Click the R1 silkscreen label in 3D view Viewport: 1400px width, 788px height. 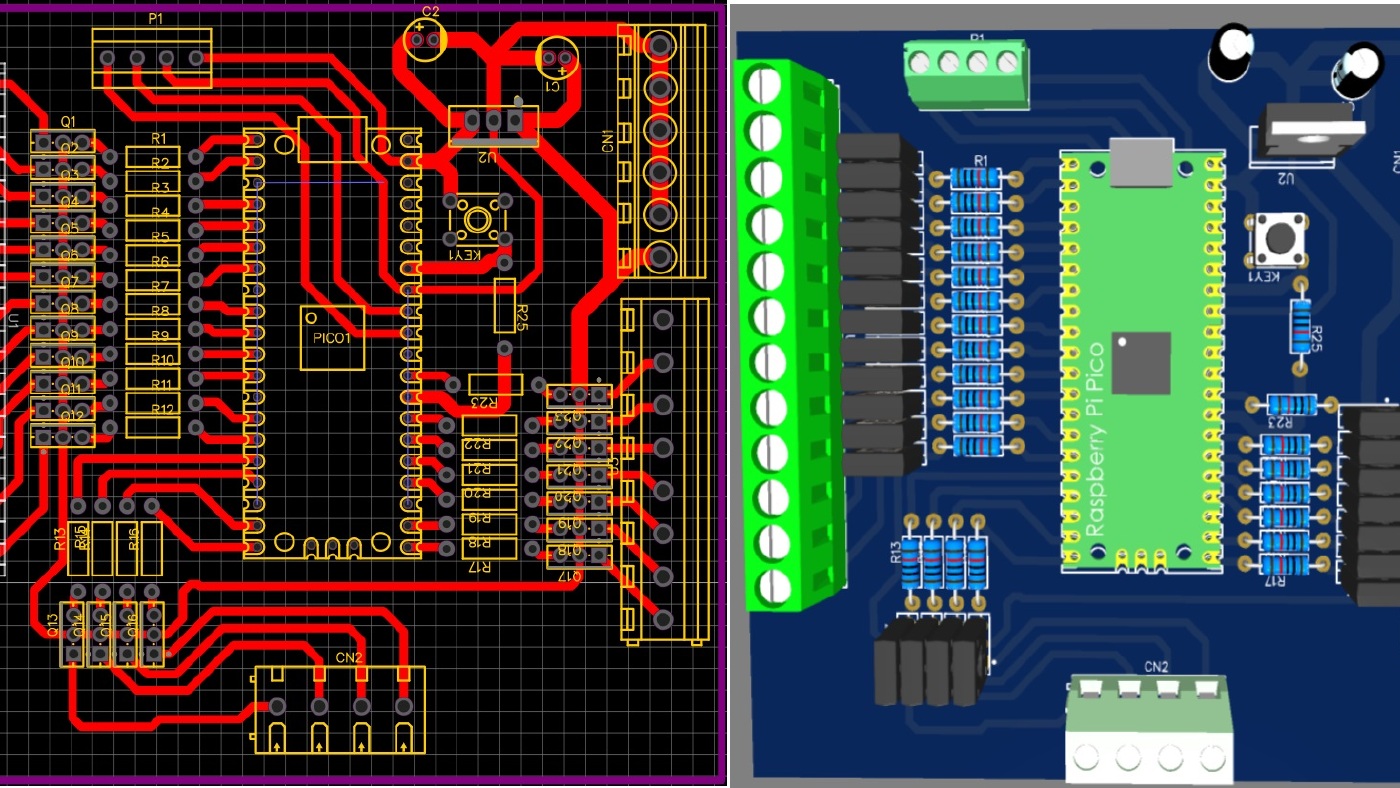[x=981, y=160]
